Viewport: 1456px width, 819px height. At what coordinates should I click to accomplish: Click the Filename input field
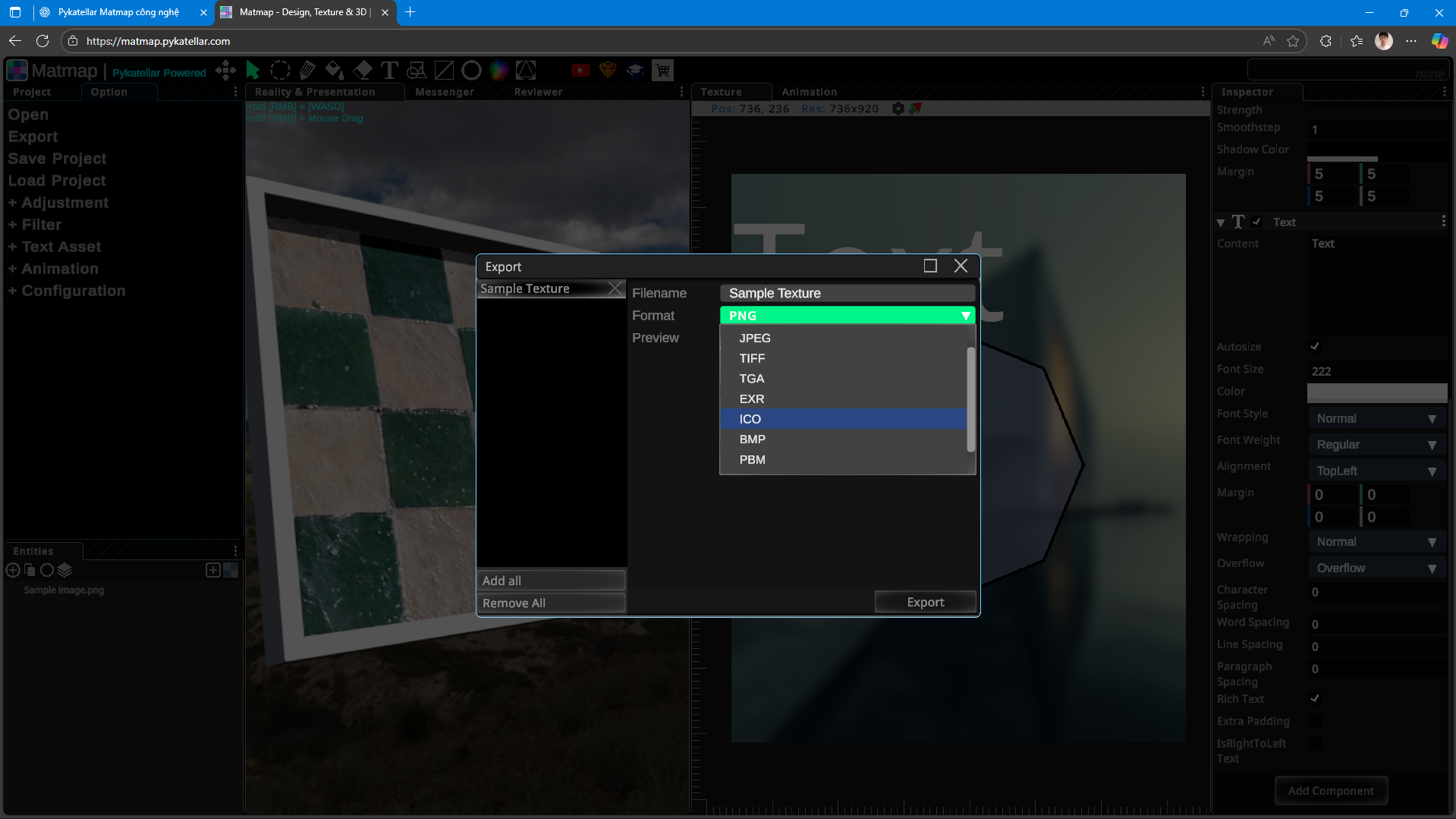pyautogui.click(x=847, y=293)
